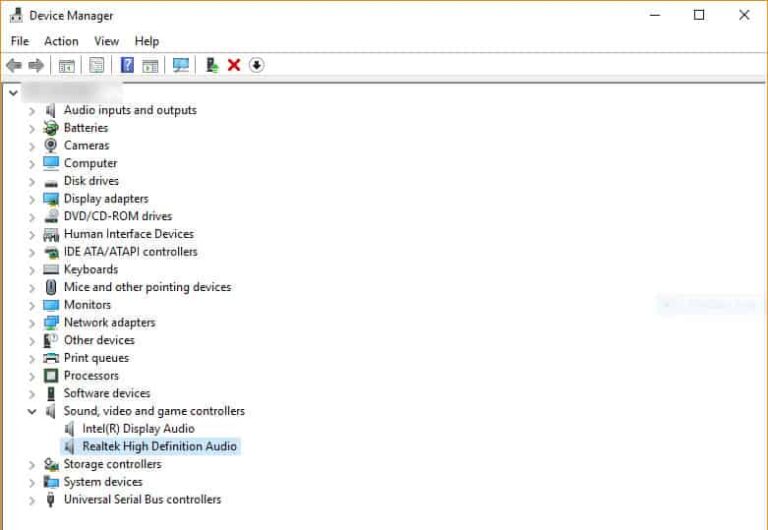Image resolution: width=768 pixels, height=530 pixels.
Task: Expand the Other devices category
Action: (x=32, y=341)
